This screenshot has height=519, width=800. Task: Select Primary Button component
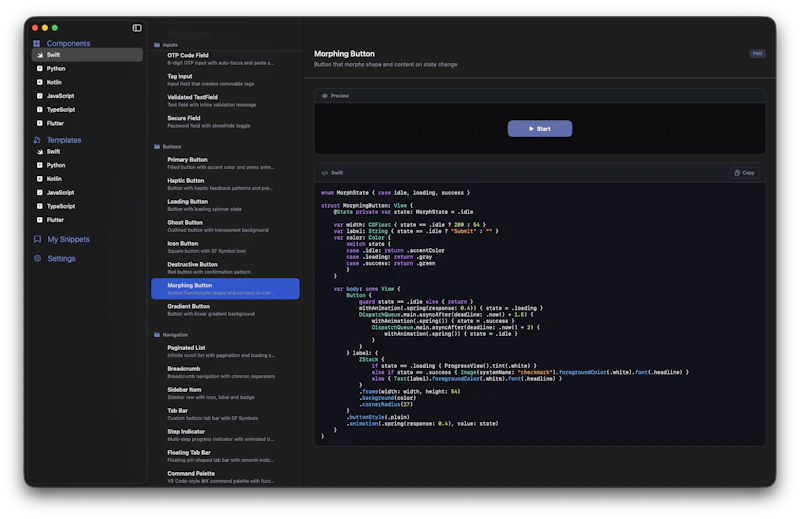226,163
